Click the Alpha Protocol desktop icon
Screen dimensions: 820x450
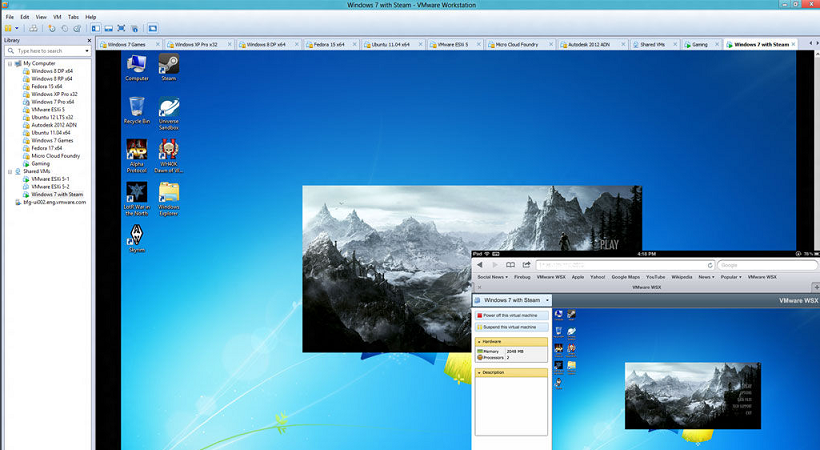[x=136, y=156]
